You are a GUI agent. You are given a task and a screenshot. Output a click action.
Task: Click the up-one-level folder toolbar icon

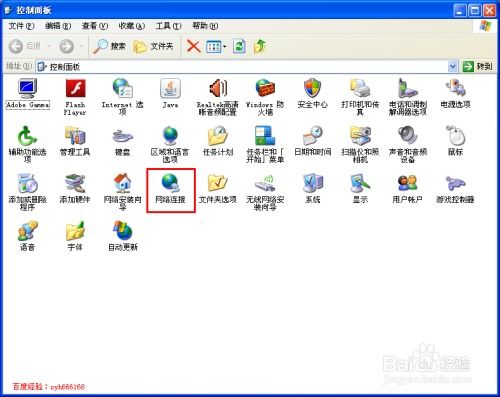pos(260,46)
